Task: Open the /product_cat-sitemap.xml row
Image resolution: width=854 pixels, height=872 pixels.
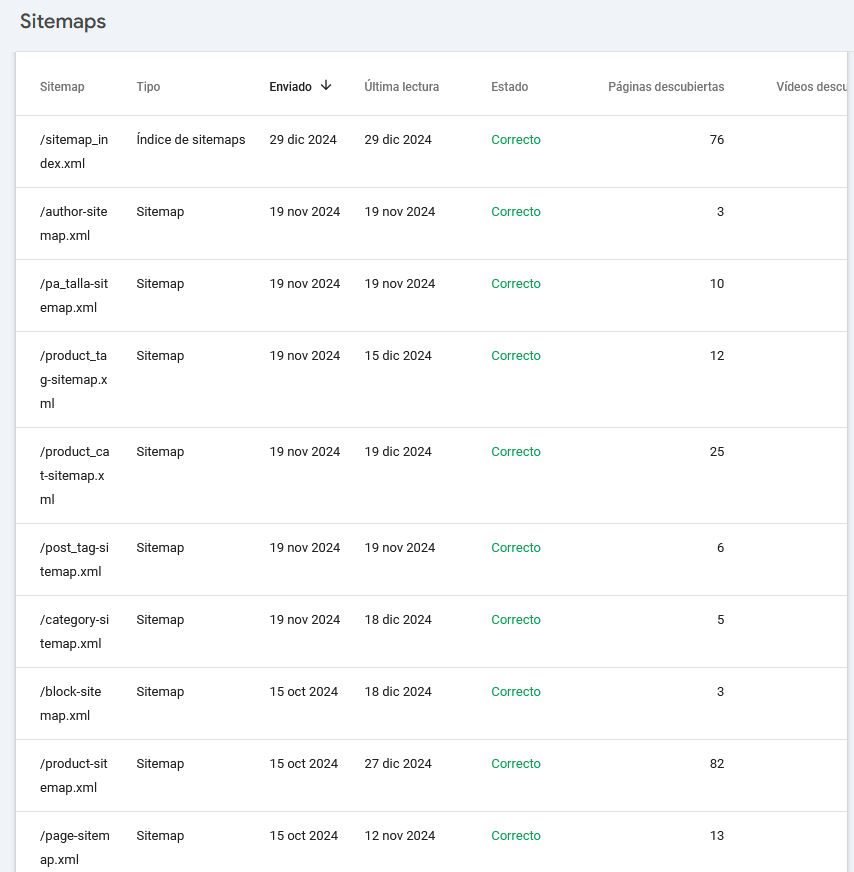Action: [x=431, y=476]
